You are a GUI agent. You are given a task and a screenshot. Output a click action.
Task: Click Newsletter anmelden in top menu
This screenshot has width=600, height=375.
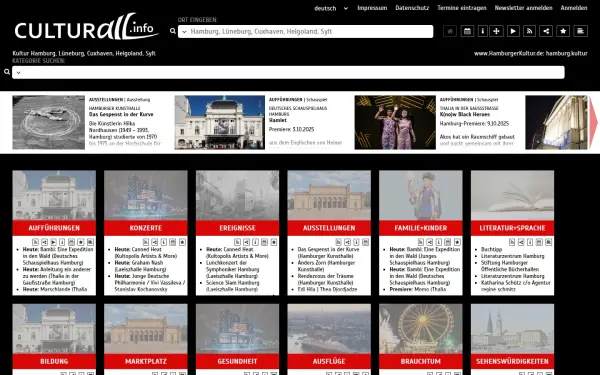click(523, 8)
